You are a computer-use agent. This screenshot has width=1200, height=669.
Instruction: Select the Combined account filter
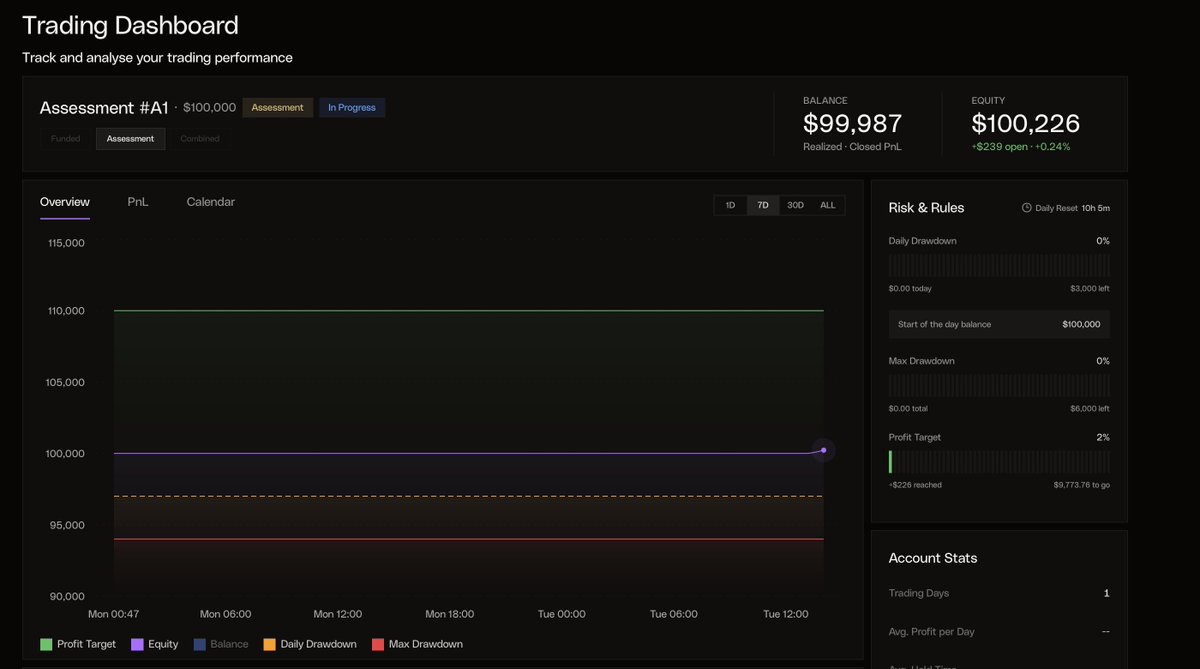200,139
